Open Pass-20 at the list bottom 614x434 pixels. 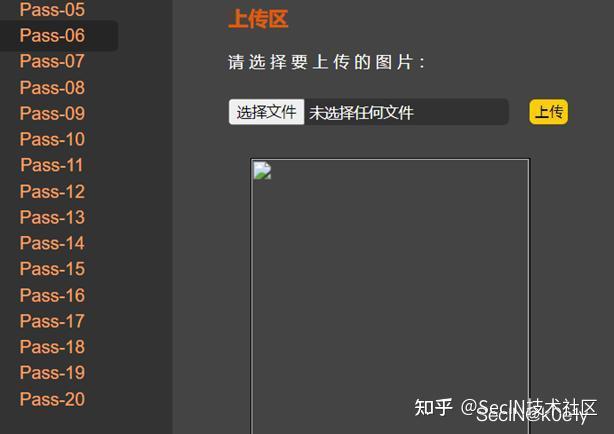(52, 399)
